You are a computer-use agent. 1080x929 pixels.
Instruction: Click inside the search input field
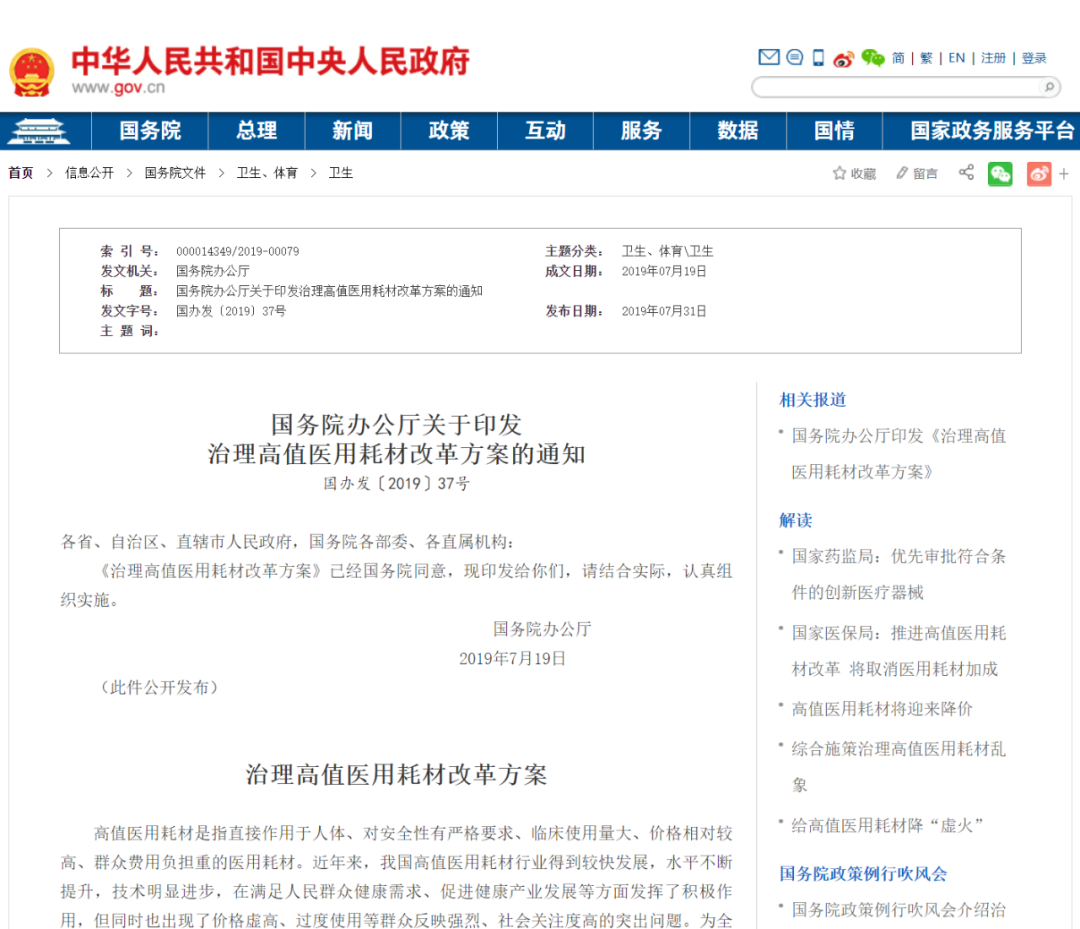pos(890,87)
